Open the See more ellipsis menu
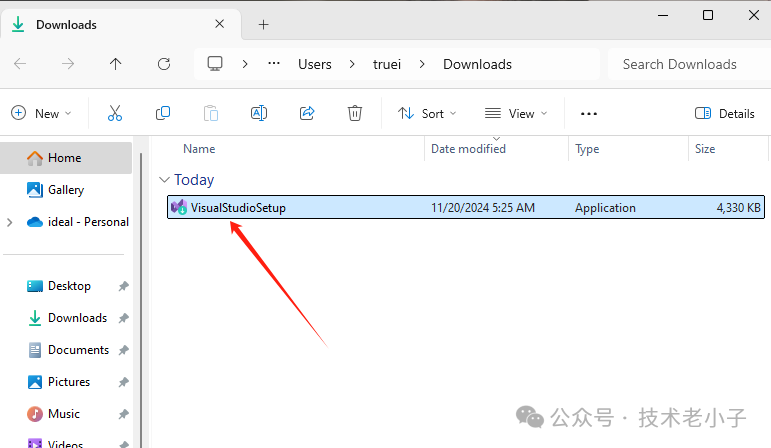The height and width of the screenshot is (448, 771). click(x=589, y=114)
